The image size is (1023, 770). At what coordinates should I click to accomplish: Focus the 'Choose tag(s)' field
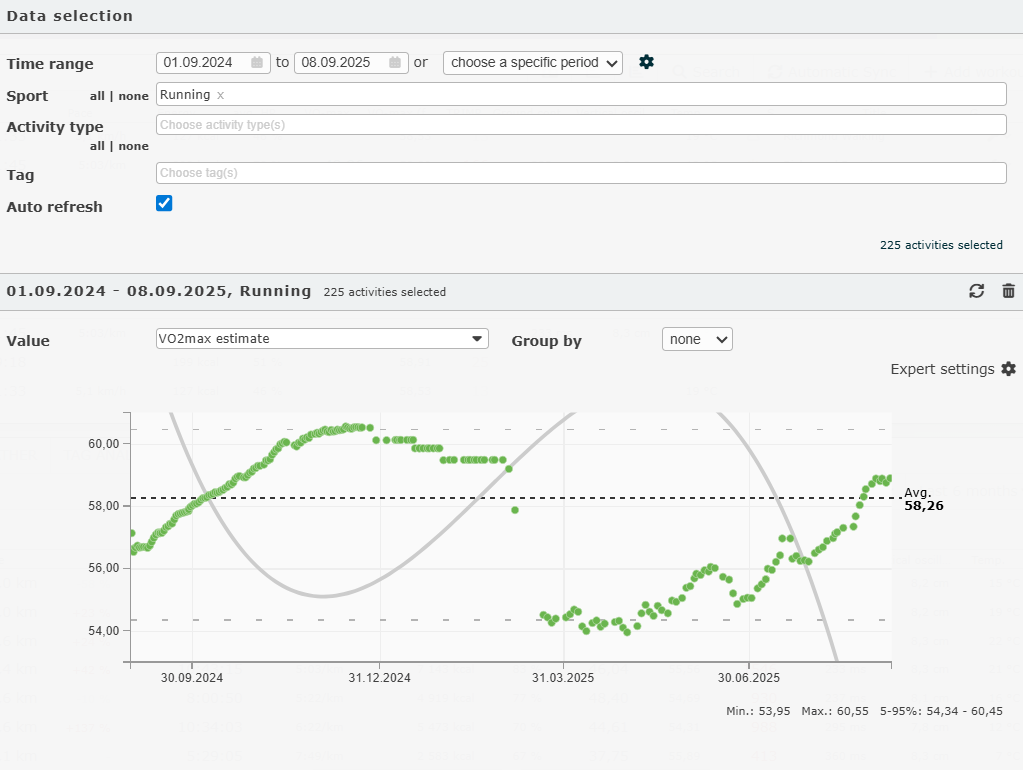point(580,173)
